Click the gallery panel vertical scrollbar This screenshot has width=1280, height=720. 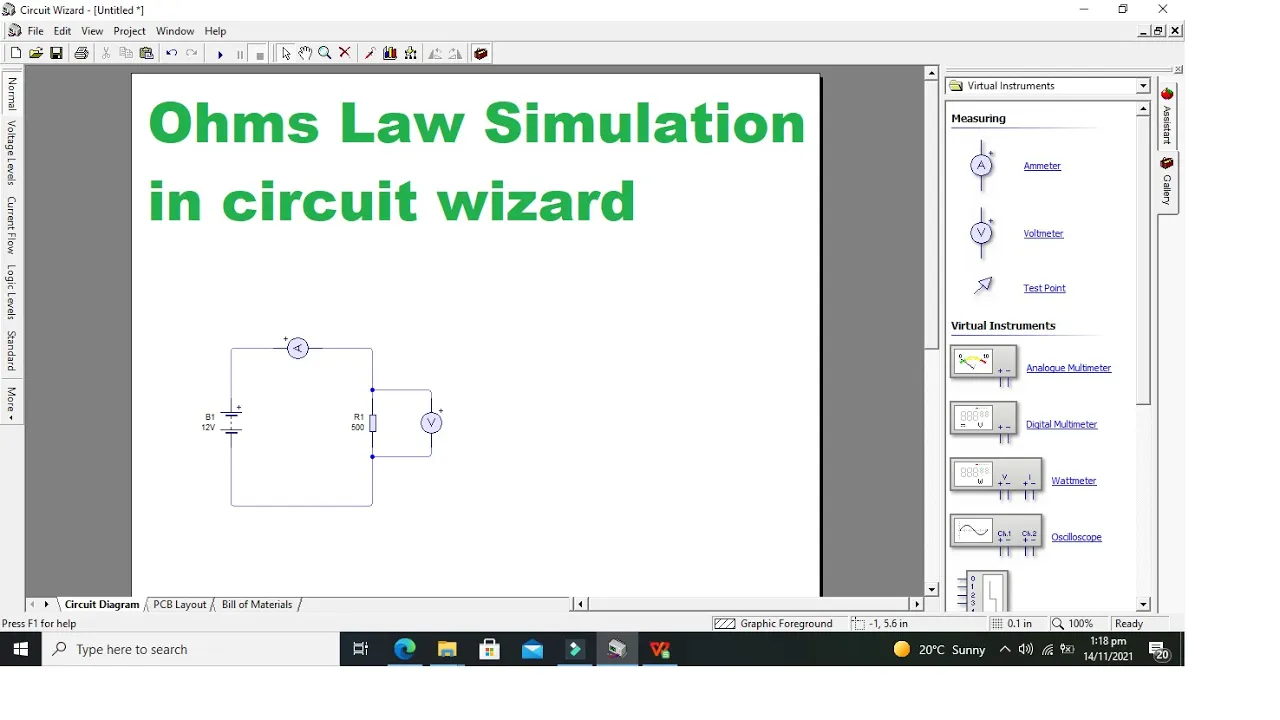point(1143,260)
